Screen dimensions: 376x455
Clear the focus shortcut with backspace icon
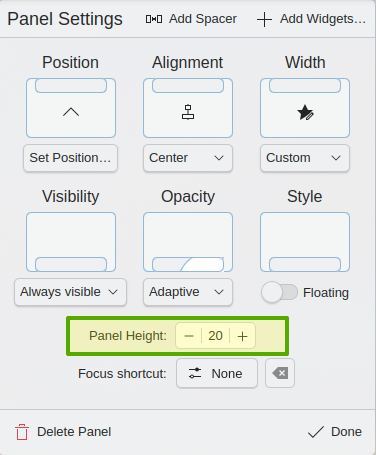point(280,373)
